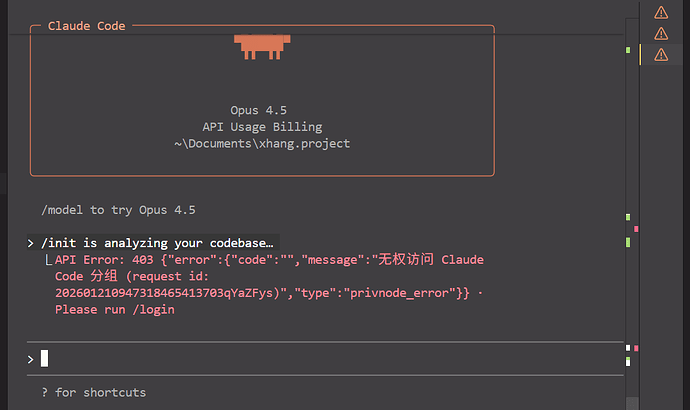Focus the command input field

point(300,358)
